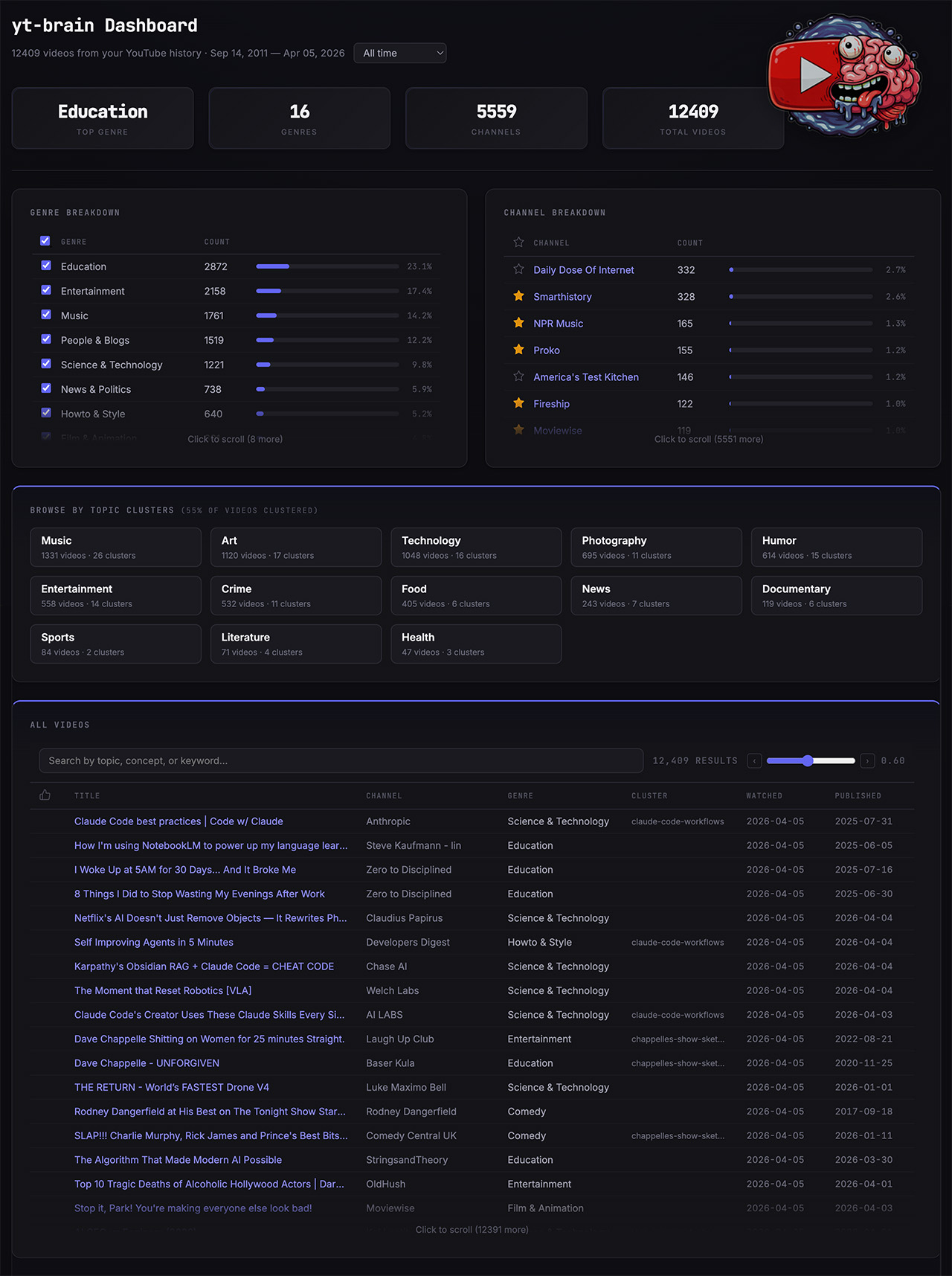Open the Documentary topic cluster card

point(837,595)
